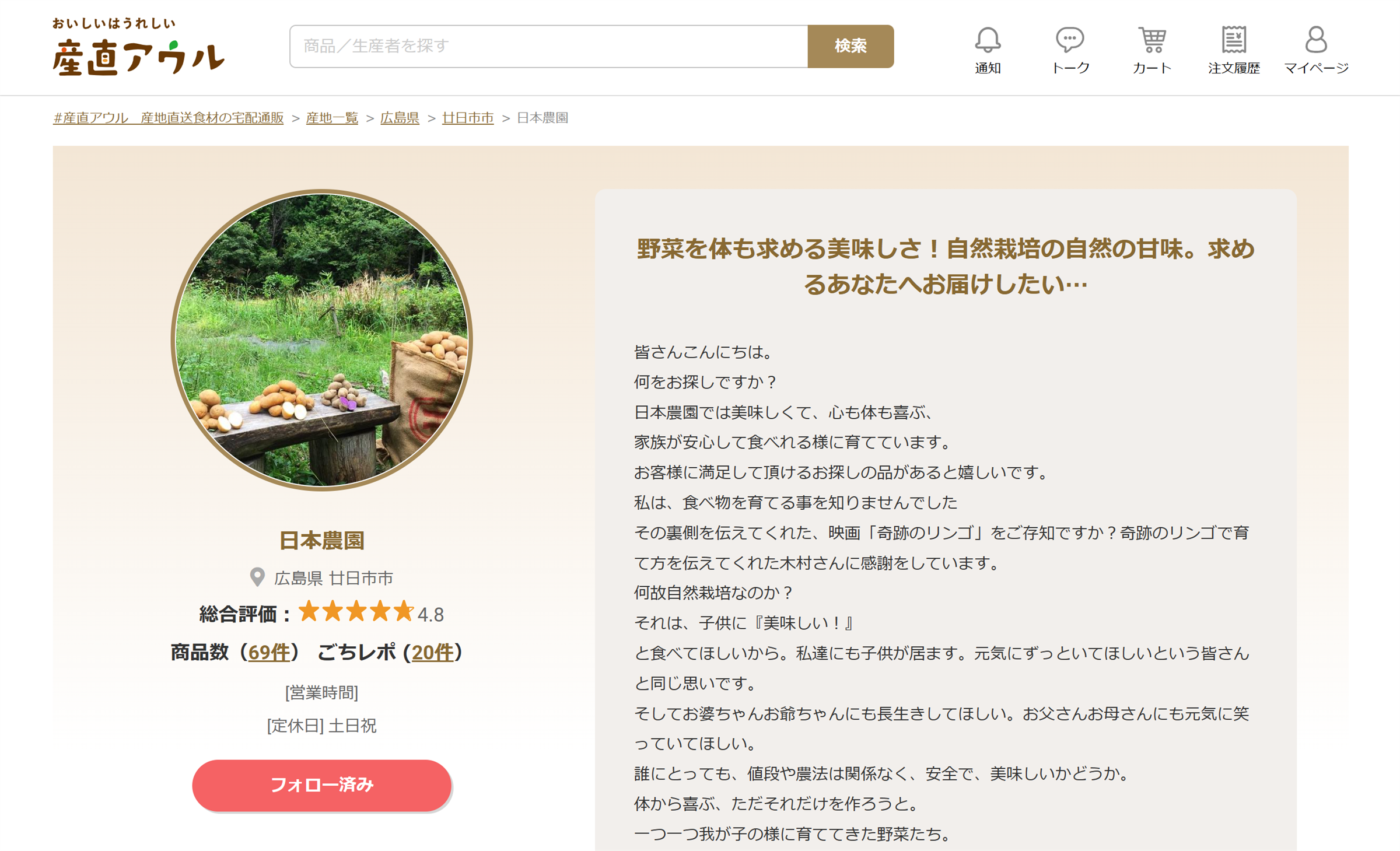This screenshot has width=1400, height=851.
Task: Click the 日本農園 producer name heading
Action: tap(321, 540)
